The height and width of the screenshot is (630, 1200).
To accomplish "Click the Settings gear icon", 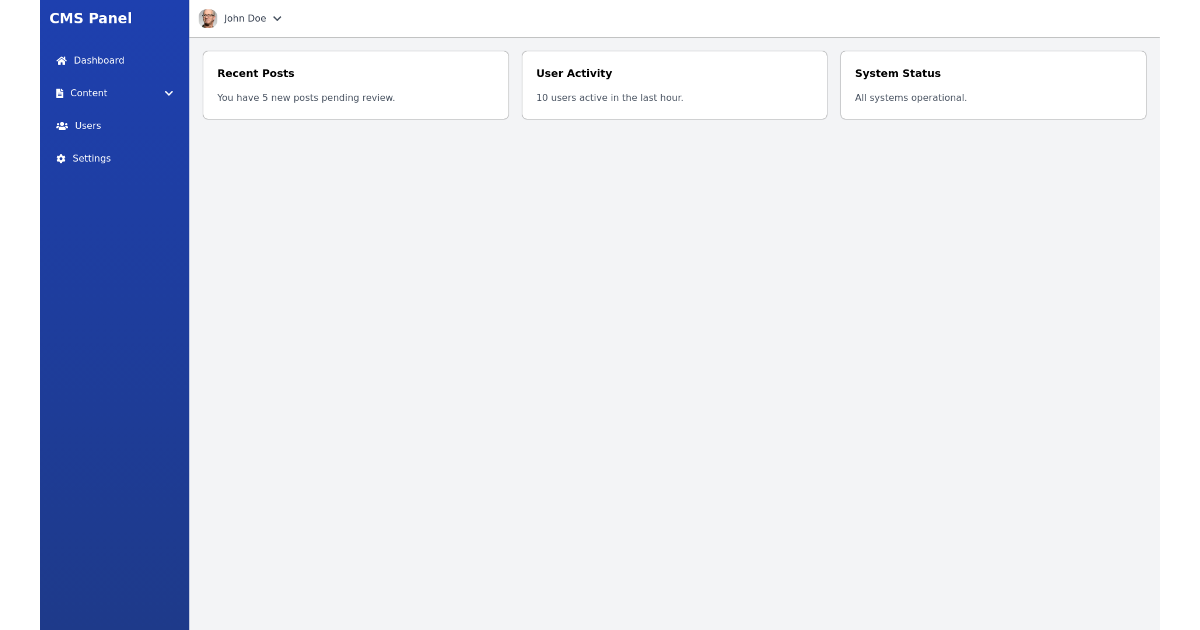I will pyautogui.click(x=61, y=159).
